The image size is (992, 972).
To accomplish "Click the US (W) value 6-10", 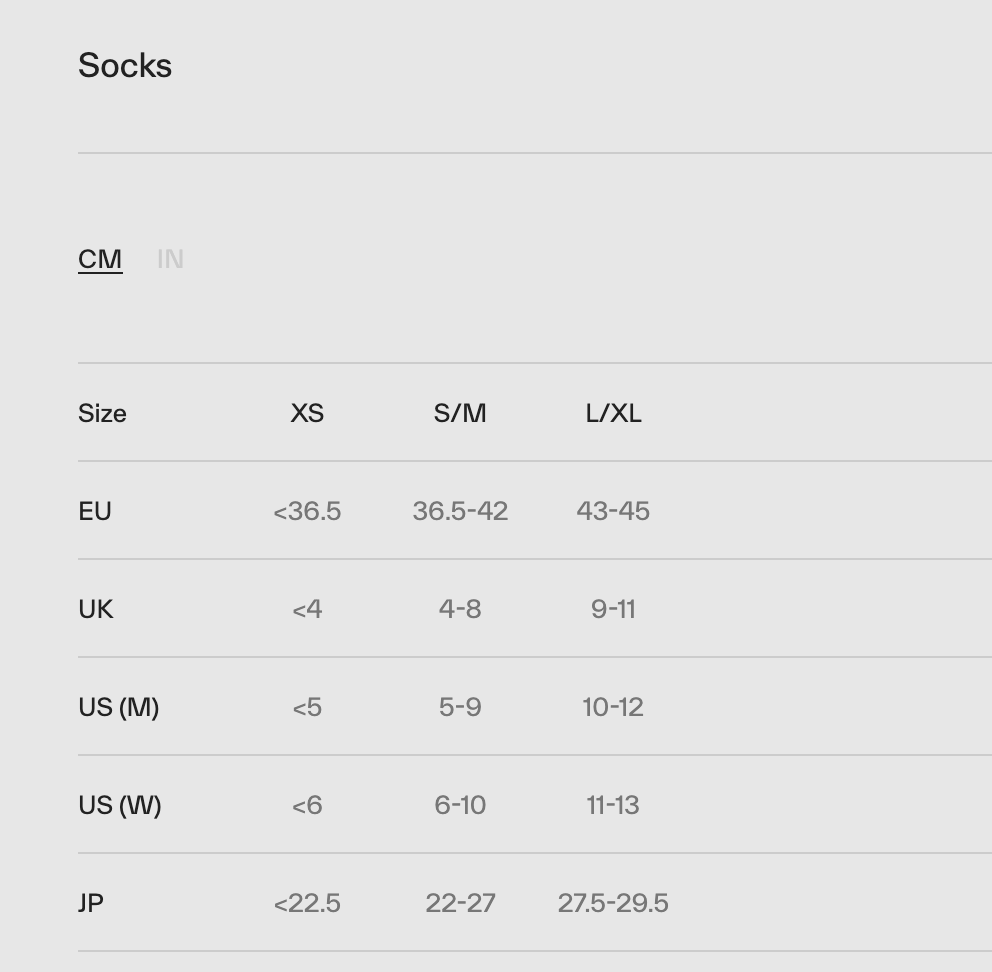I will click(x=460, y=805).
